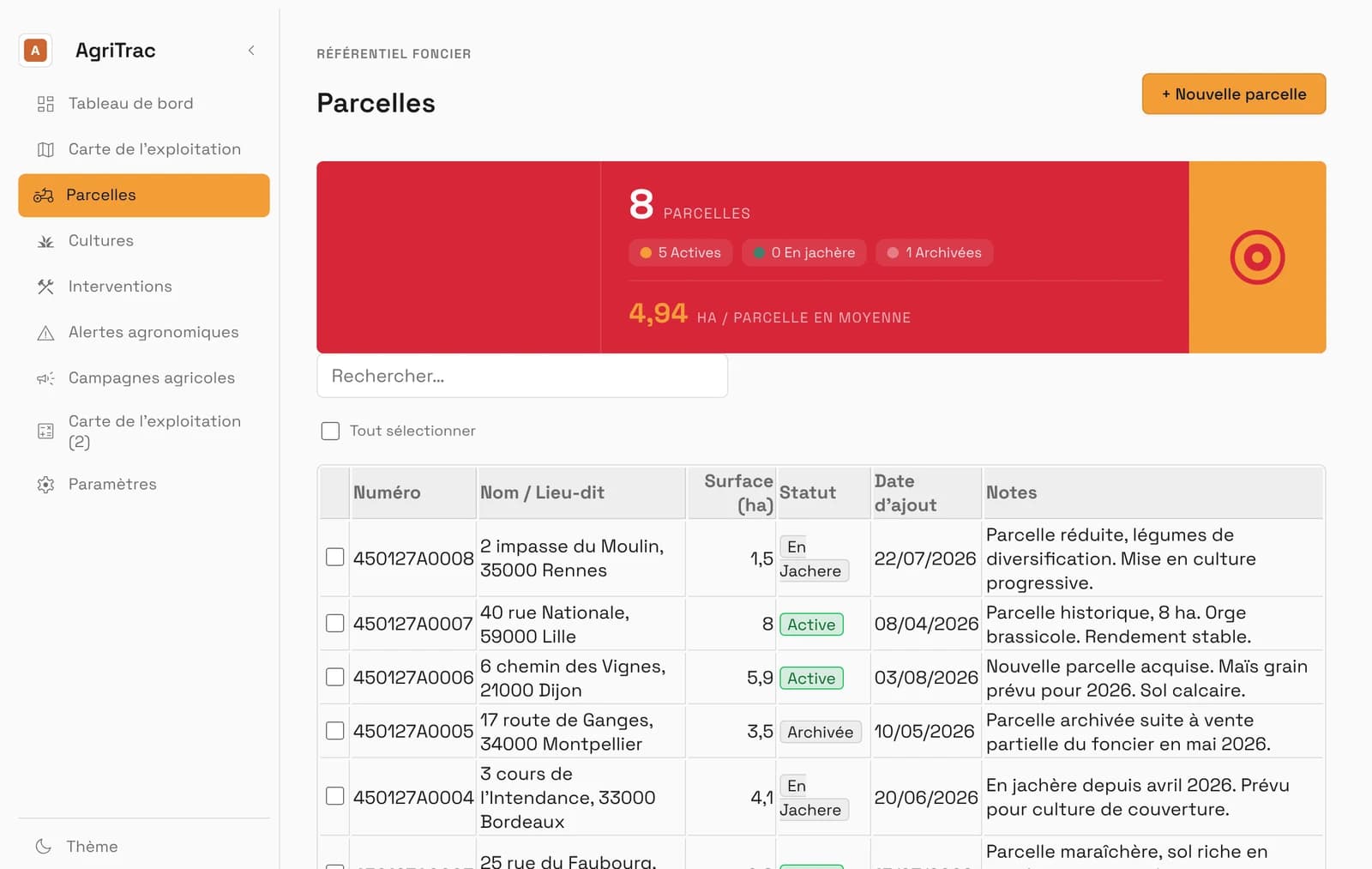Click the target icon in the summary banner
1372x869 pixels.
coord(1257,257)
